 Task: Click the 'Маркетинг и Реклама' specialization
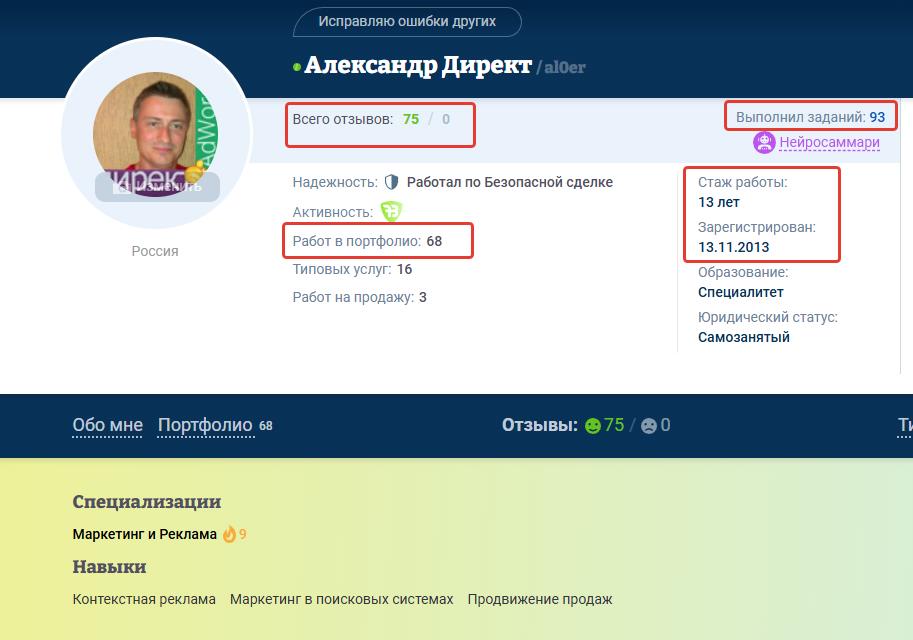(144, 534)
